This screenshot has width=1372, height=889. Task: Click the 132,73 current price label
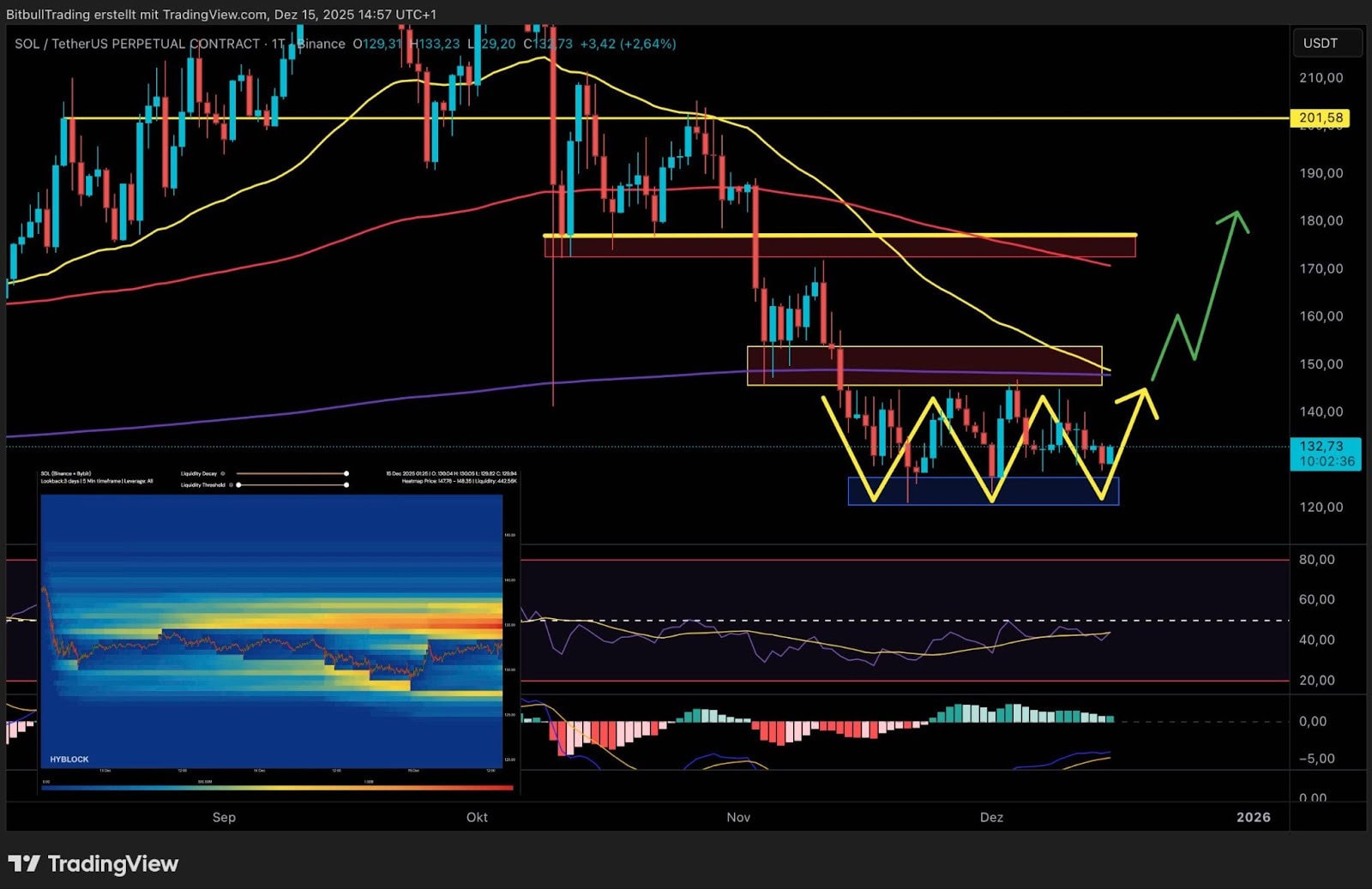[1323, 453]
